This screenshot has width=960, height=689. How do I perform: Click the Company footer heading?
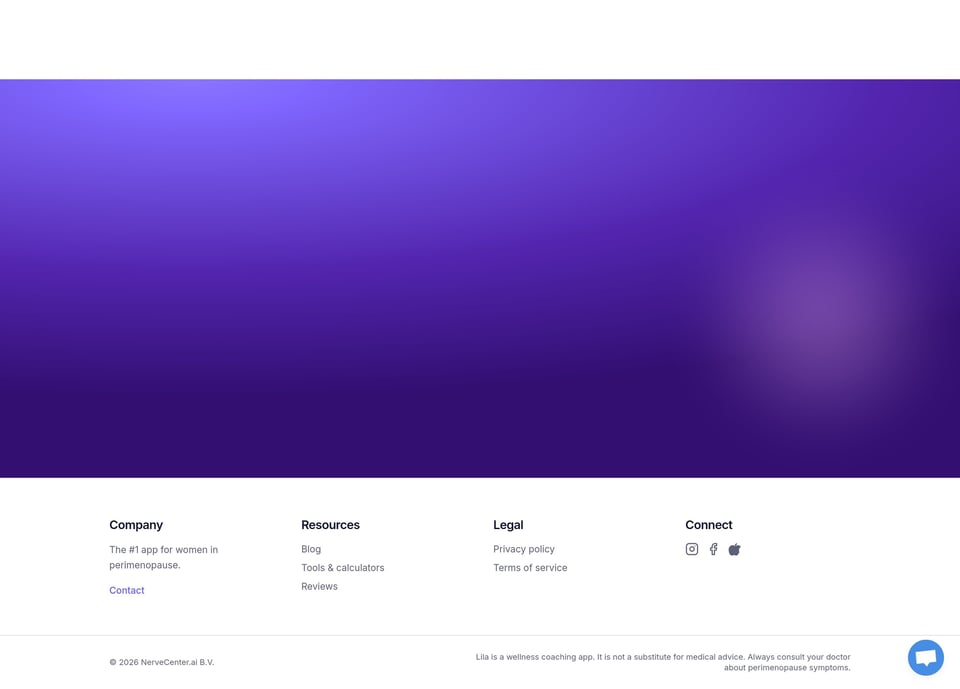tap(136, 525)
